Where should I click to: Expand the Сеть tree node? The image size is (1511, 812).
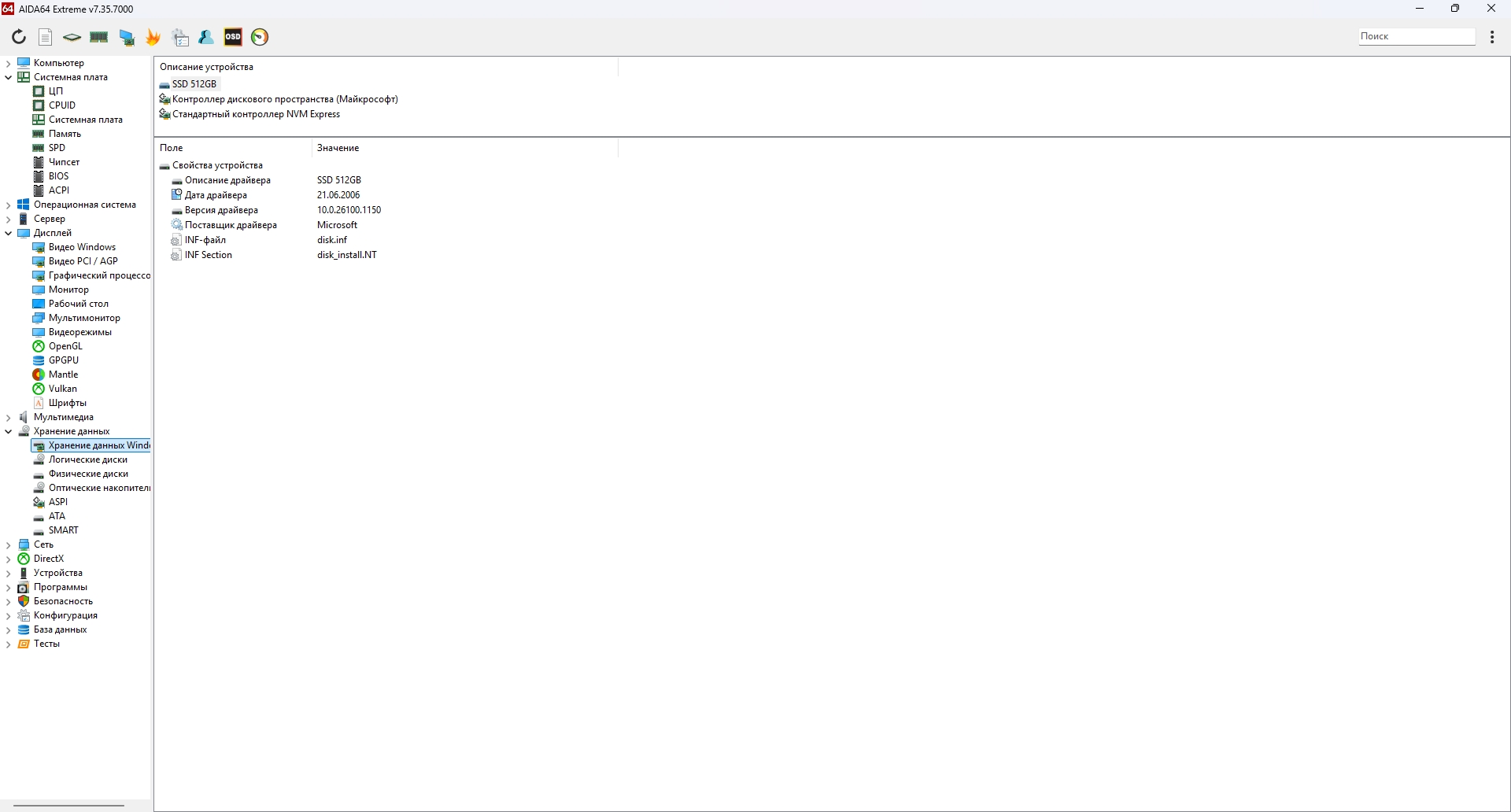pyautogui.click(x=9, y=544)
